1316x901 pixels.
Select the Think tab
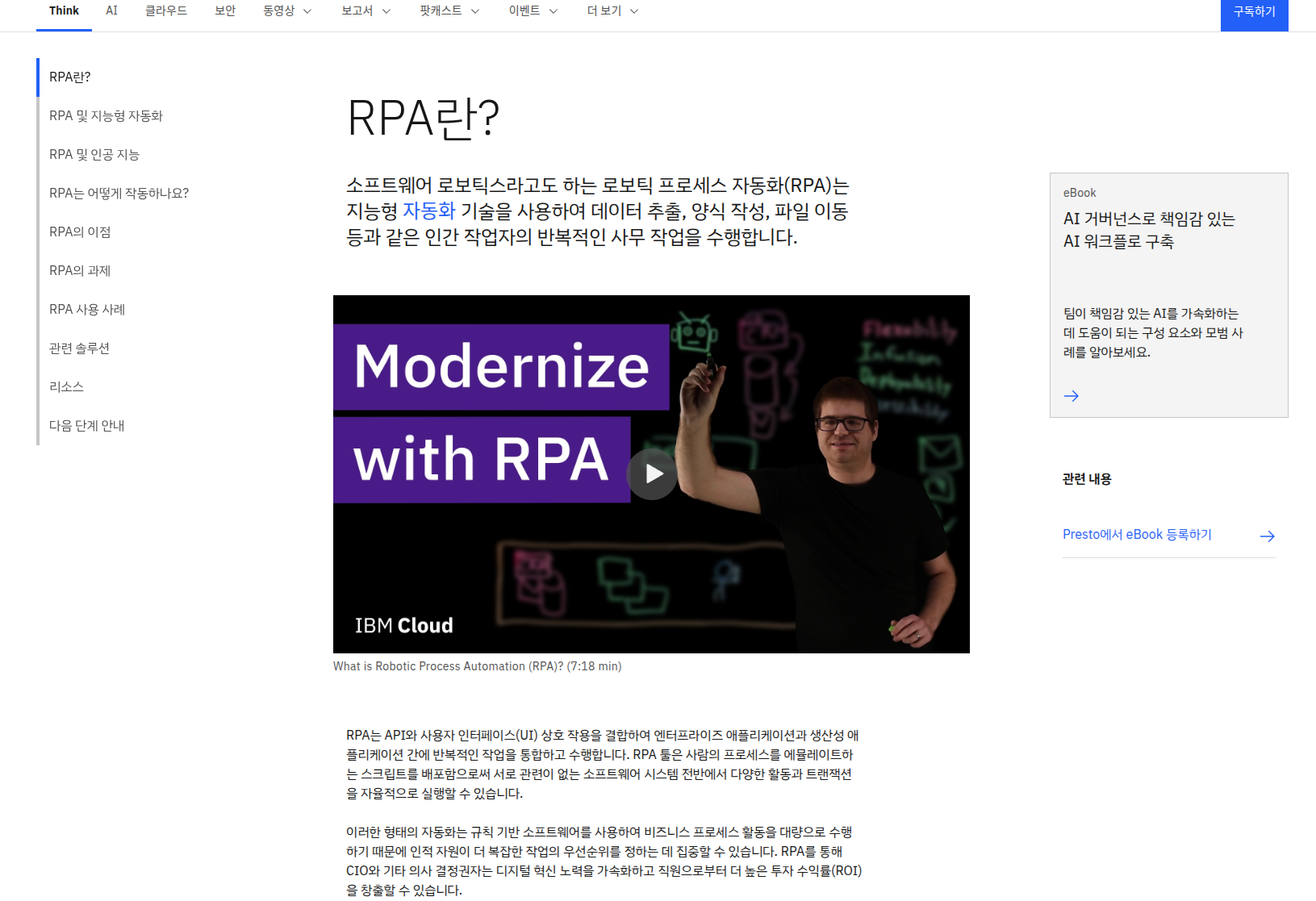[63, 11]
